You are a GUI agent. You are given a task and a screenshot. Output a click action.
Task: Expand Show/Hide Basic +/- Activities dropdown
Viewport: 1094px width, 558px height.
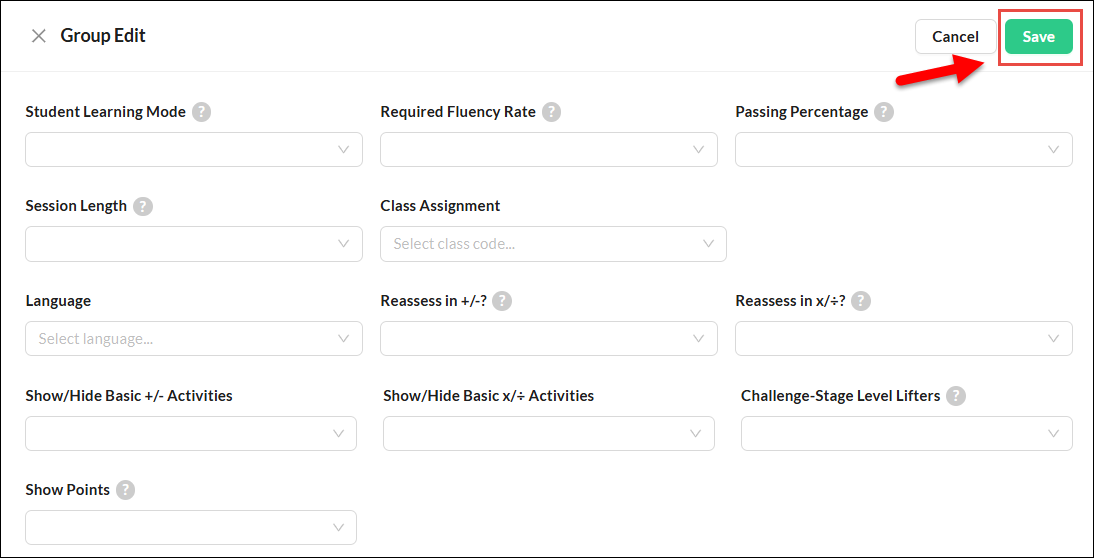coord(191,434)
